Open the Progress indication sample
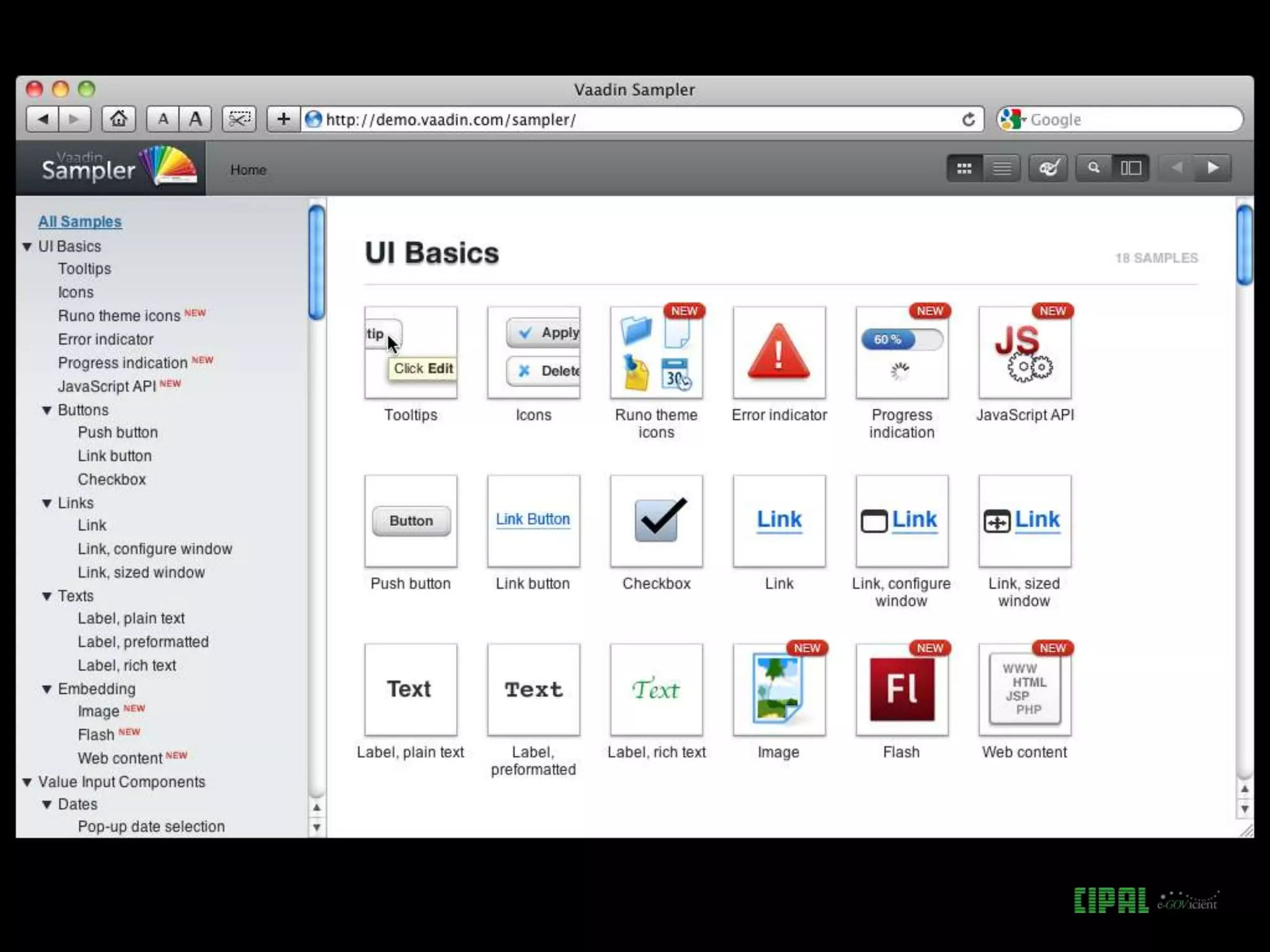1270x952 pixels. (x=902, y=353)
